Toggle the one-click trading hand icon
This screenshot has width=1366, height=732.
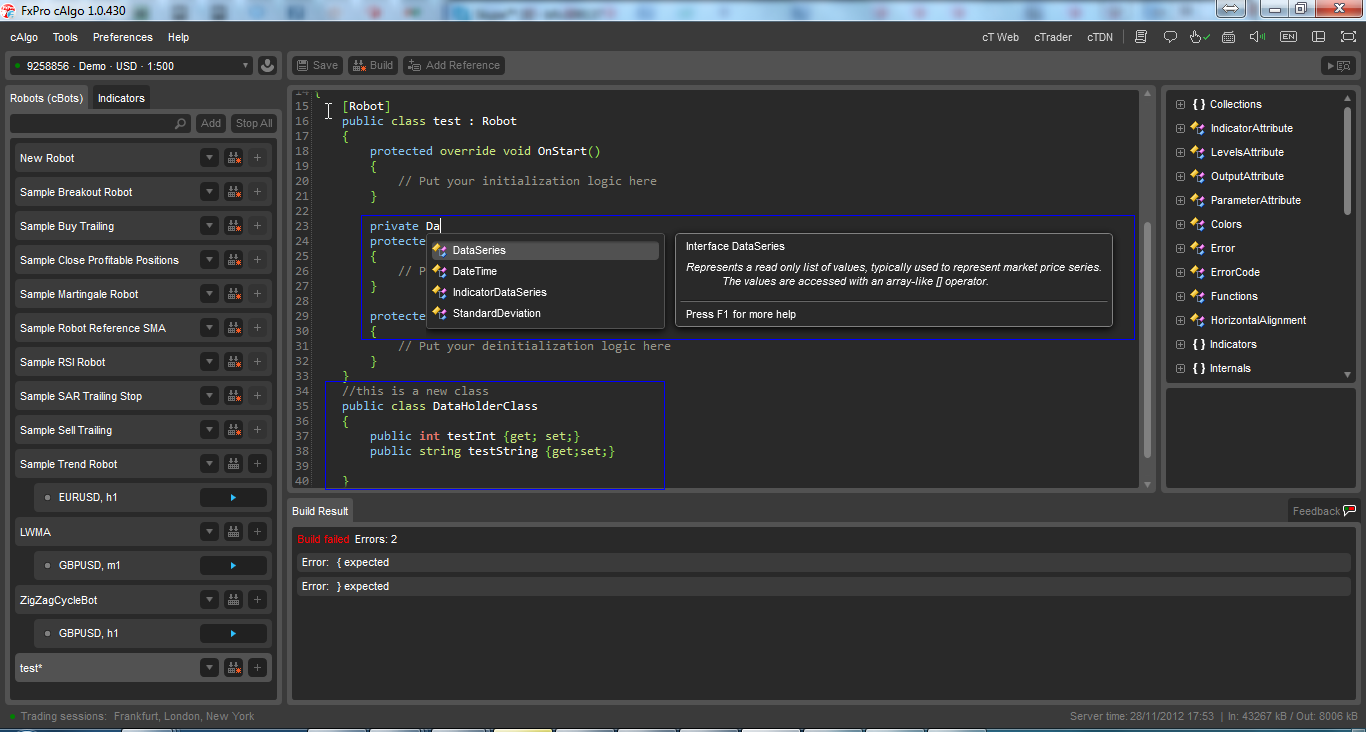pos(1199,37)
